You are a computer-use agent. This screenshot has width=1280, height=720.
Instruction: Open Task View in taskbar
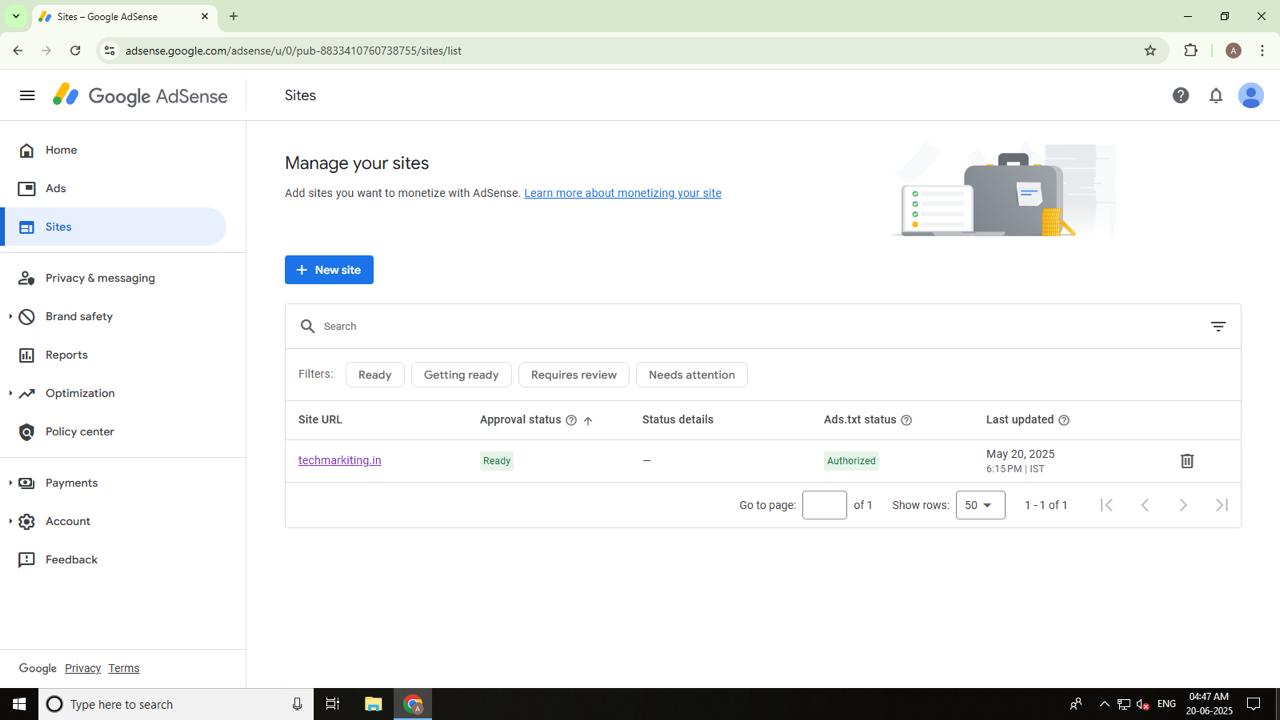332,704
